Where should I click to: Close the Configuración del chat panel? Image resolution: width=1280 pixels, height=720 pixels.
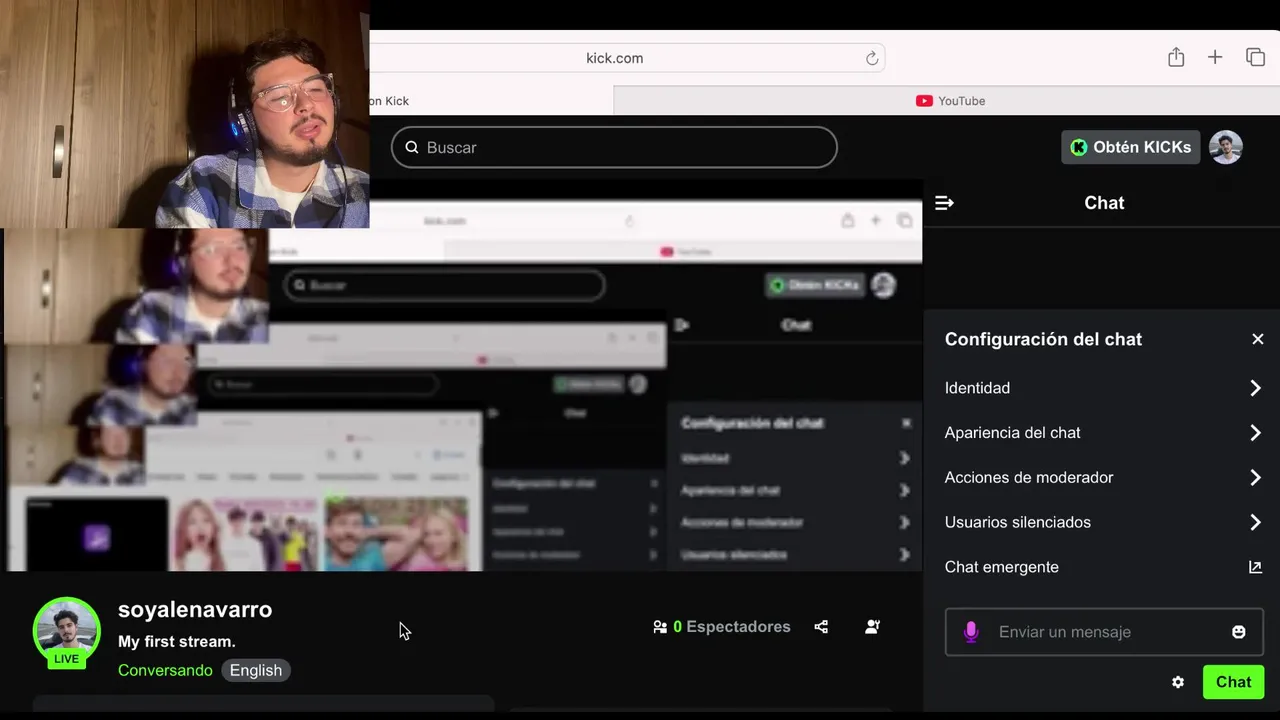click(x=1258, y=339)
